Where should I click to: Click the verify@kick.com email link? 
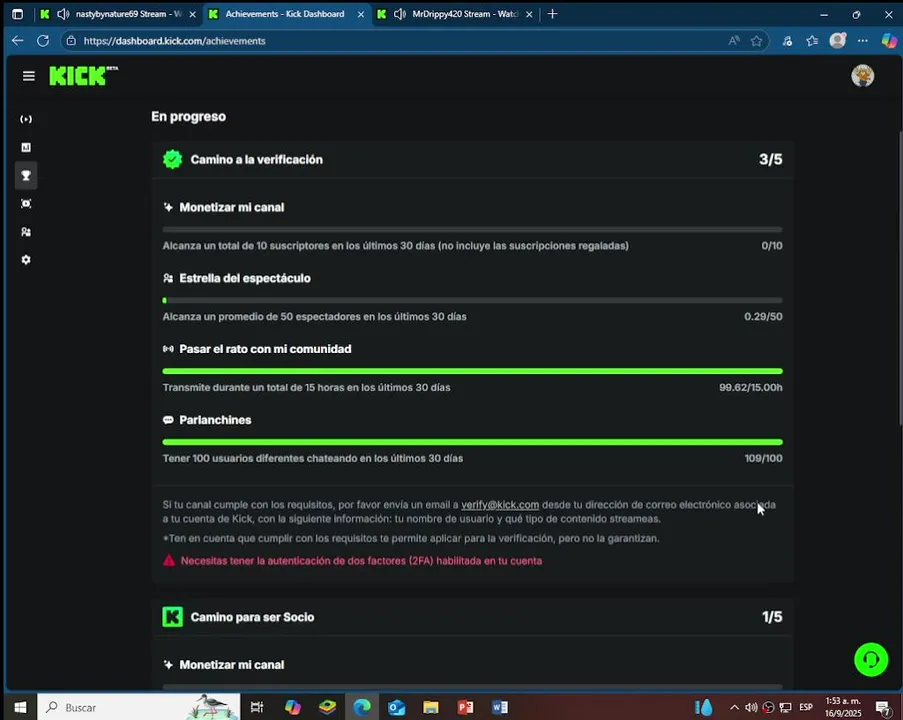tap(500, 505)
